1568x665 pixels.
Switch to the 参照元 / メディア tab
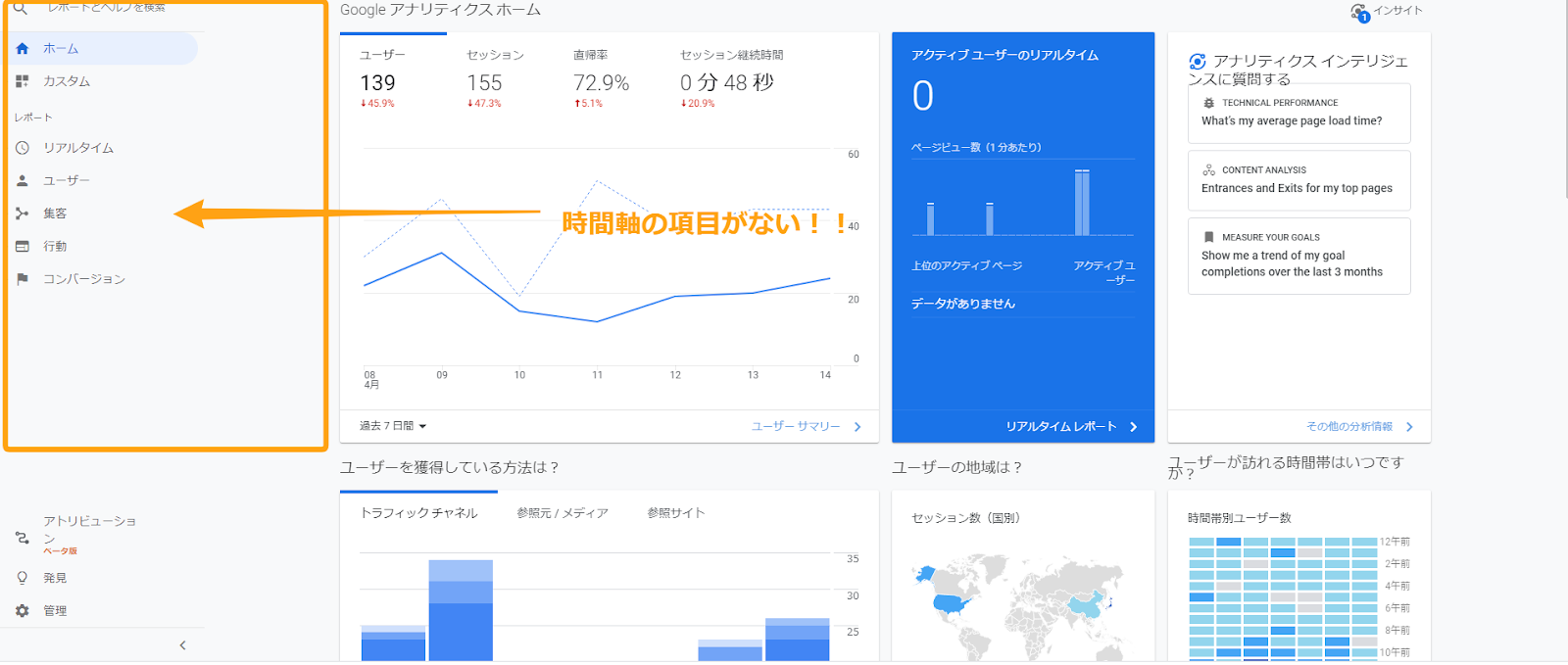pyautogui.click(x=563, y=513)
